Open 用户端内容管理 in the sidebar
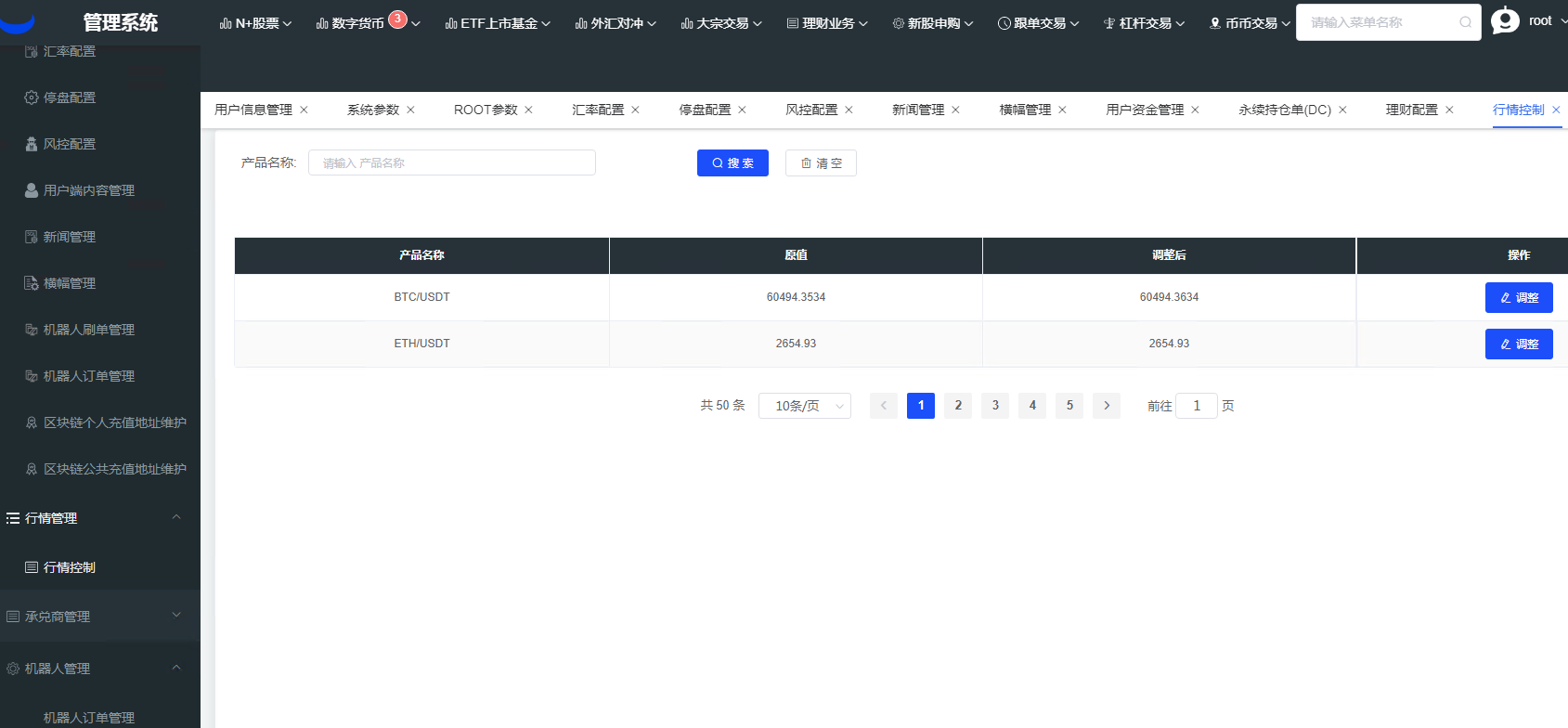This screenshot has width=1568, height=728. pos(88,190)
